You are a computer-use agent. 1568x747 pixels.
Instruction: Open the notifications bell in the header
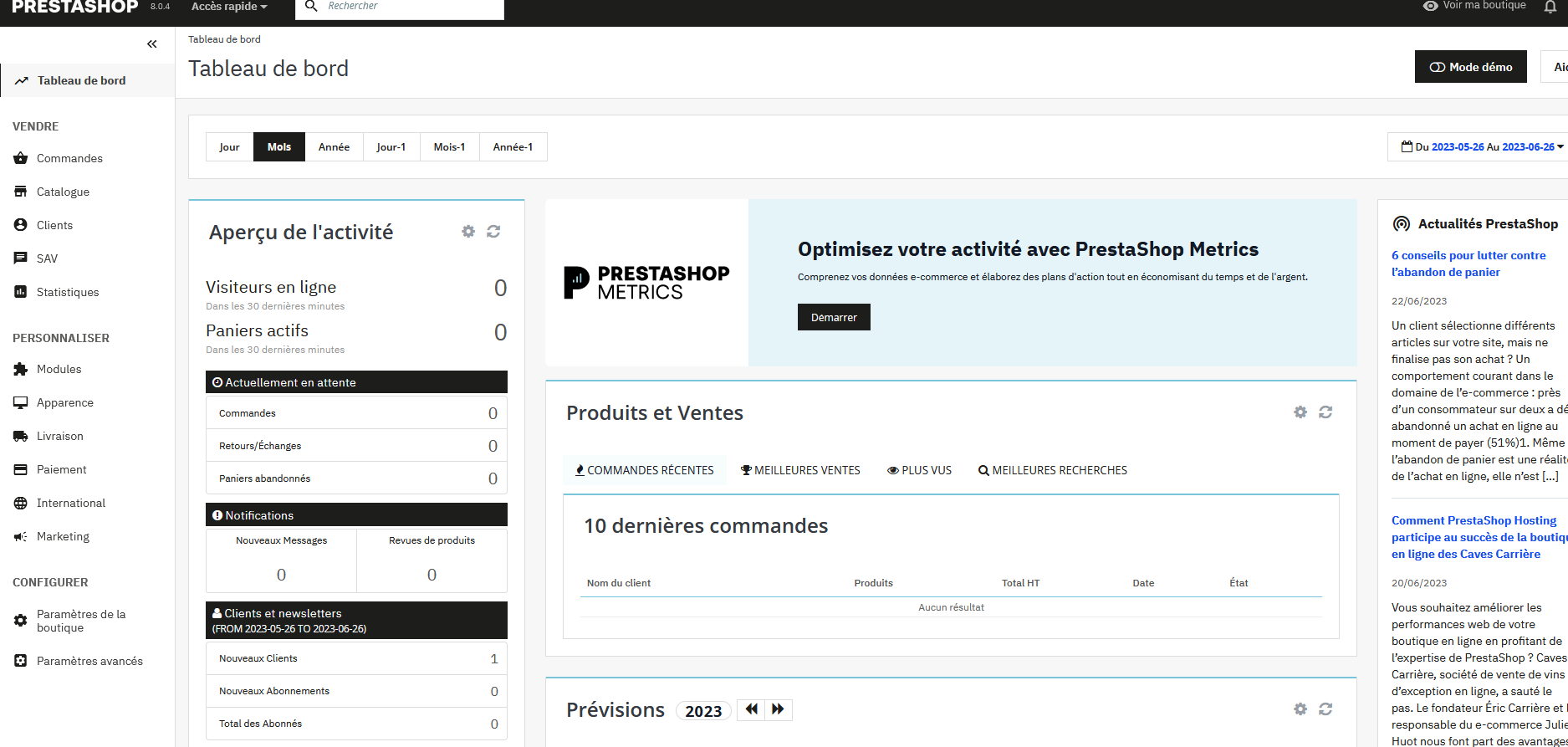pyautogui.click(x=1550, y=7)
